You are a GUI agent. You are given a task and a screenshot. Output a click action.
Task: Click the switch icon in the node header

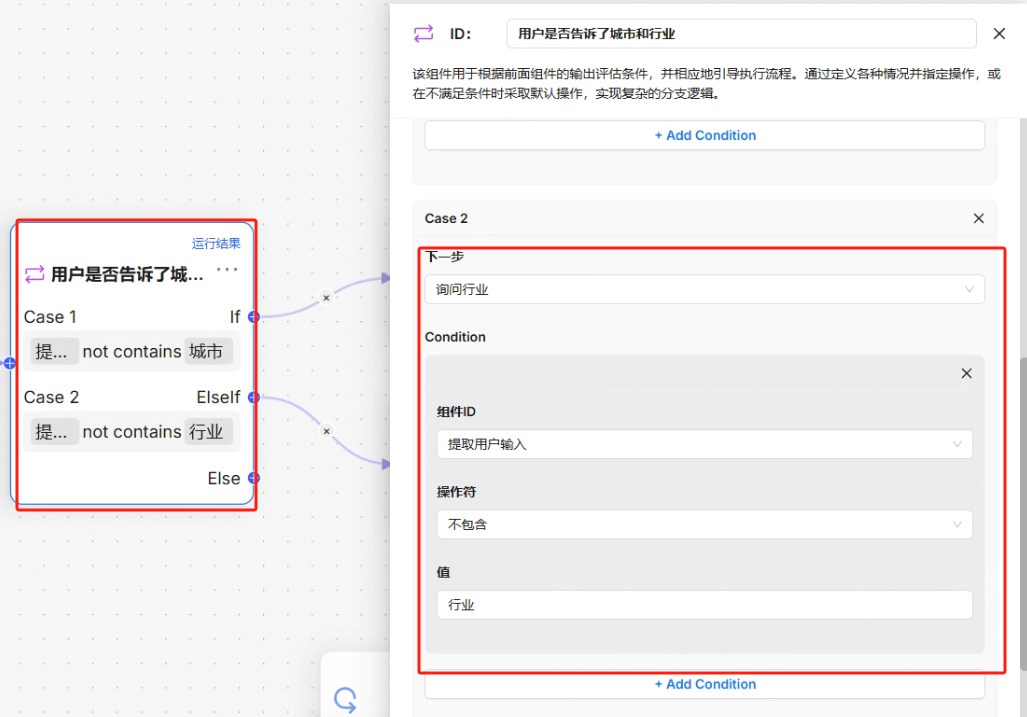pos(35,274)
